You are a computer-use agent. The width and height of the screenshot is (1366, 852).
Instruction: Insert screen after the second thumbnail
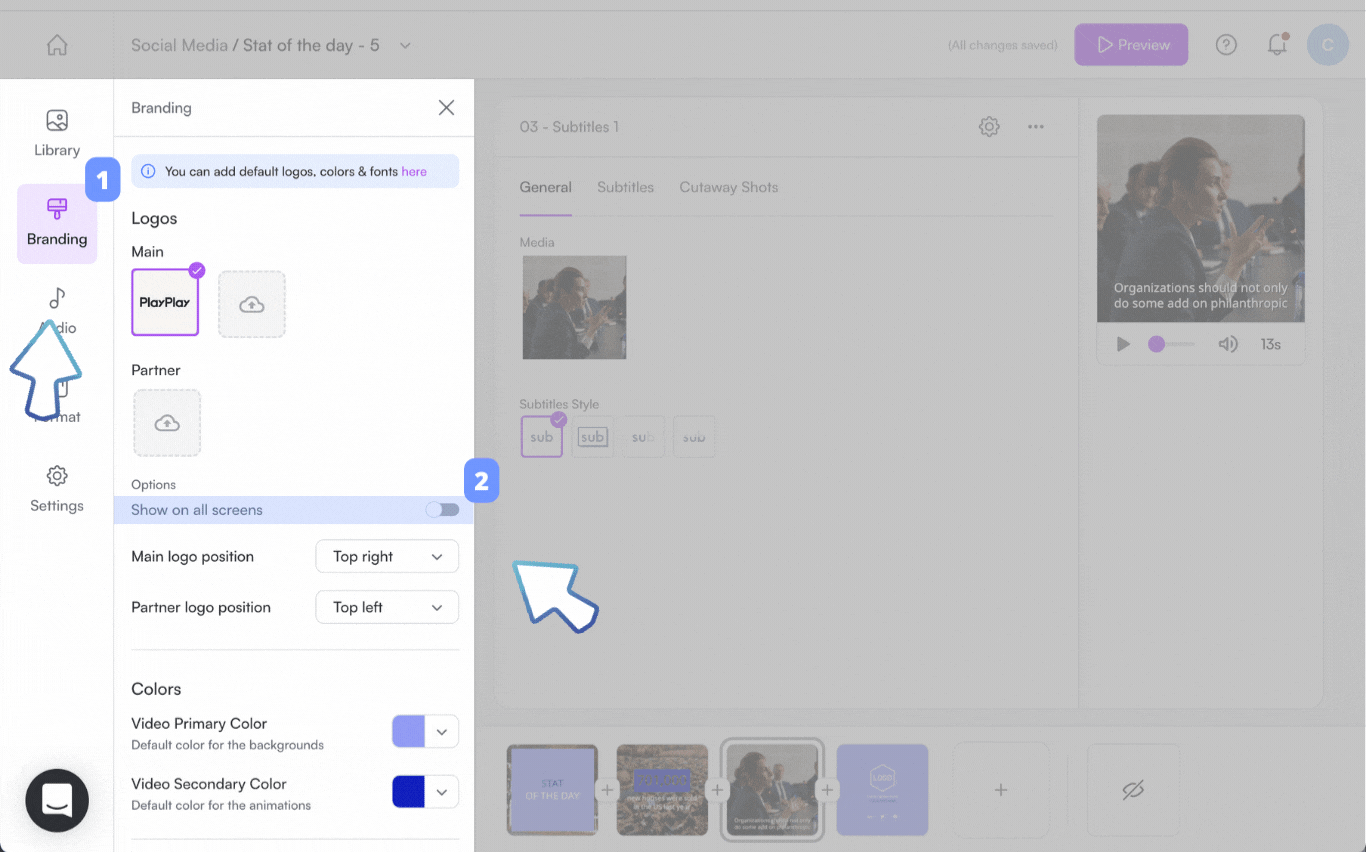click(717, 790)
